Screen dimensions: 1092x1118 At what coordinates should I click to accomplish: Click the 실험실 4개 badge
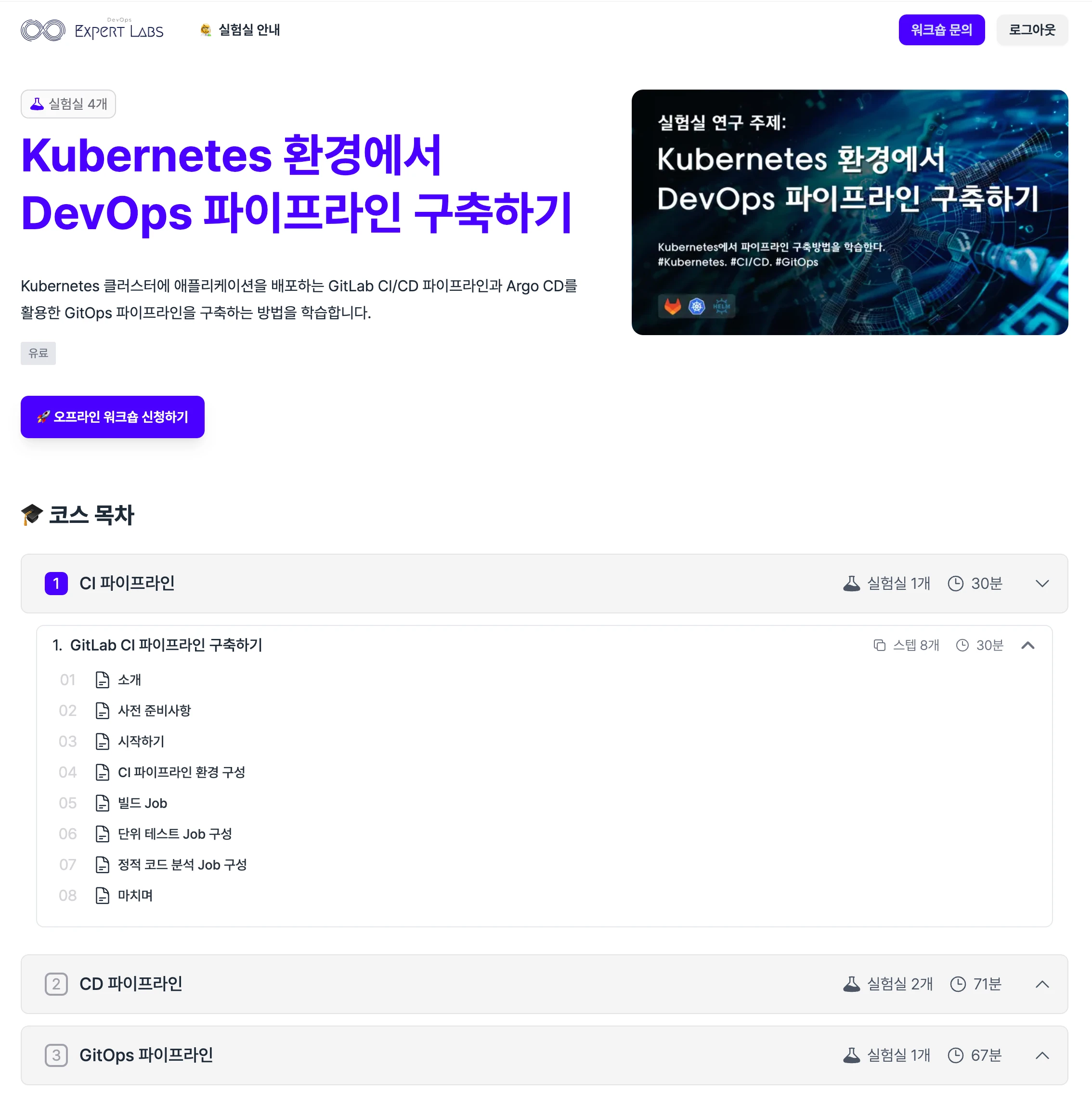tap(68, 104)
